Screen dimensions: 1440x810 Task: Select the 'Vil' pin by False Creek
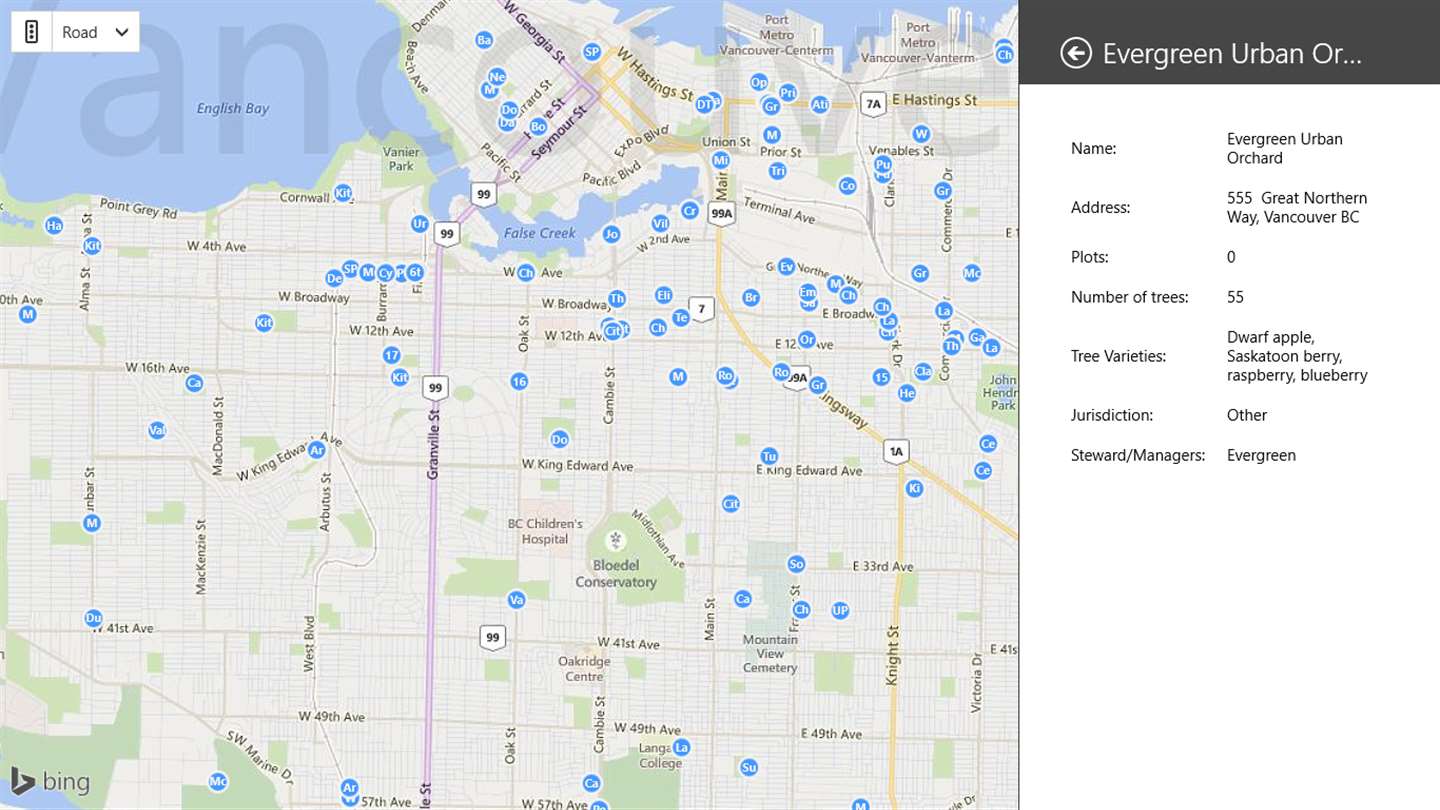(x=660, y=224)
